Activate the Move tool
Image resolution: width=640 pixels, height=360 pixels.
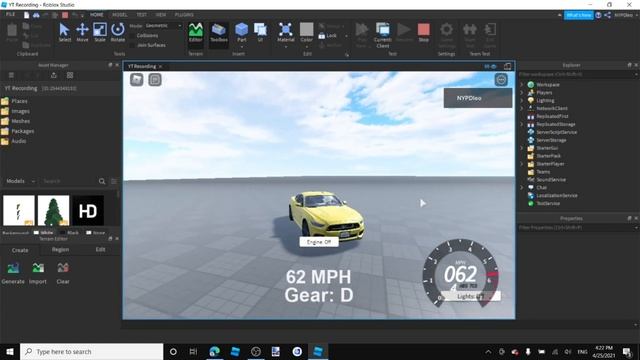(x=82, y=32)
